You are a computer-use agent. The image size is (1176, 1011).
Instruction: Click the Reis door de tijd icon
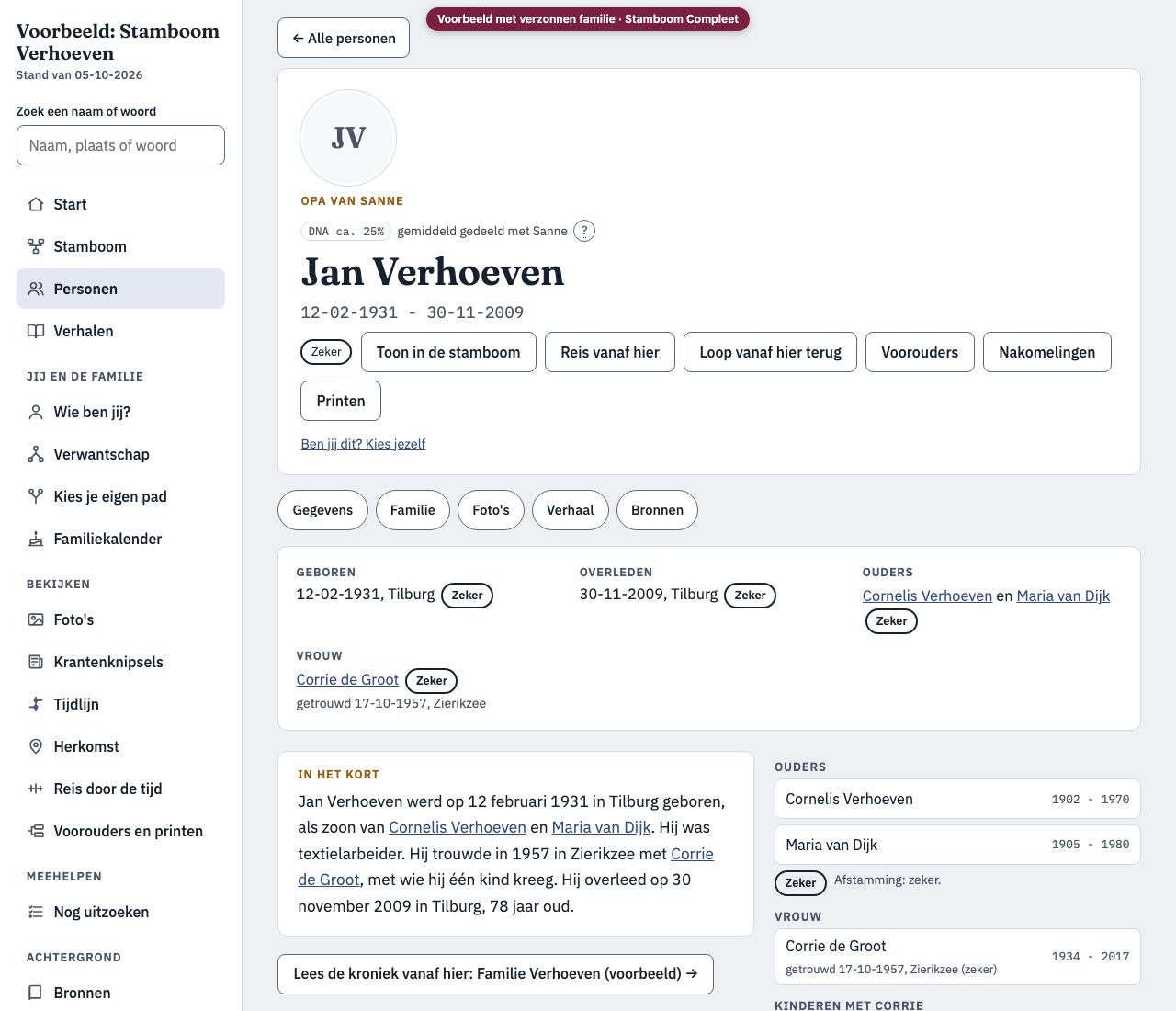[36, 789]
